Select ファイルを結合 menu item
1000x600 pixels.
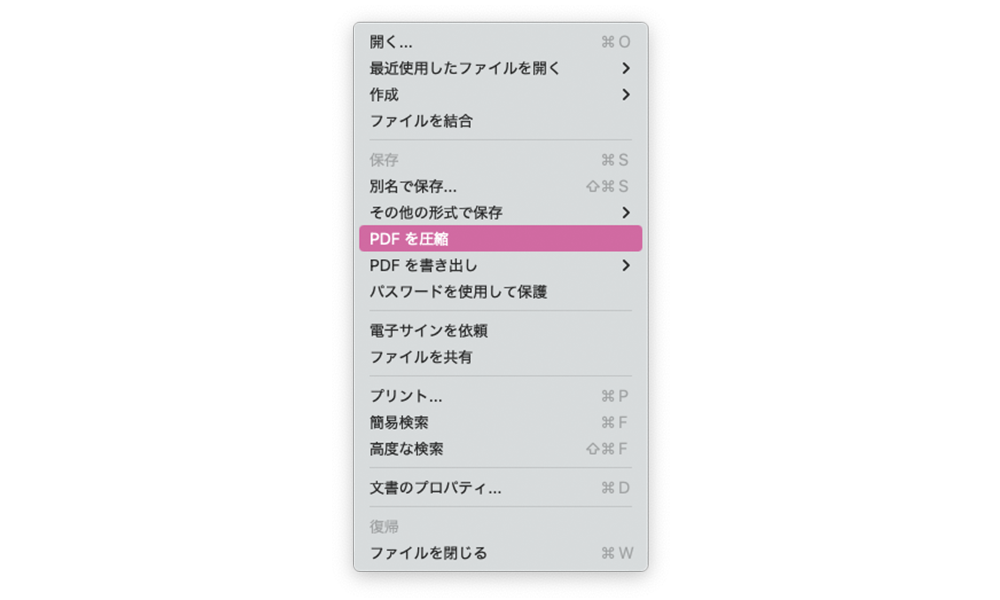(x=501, y=121)
